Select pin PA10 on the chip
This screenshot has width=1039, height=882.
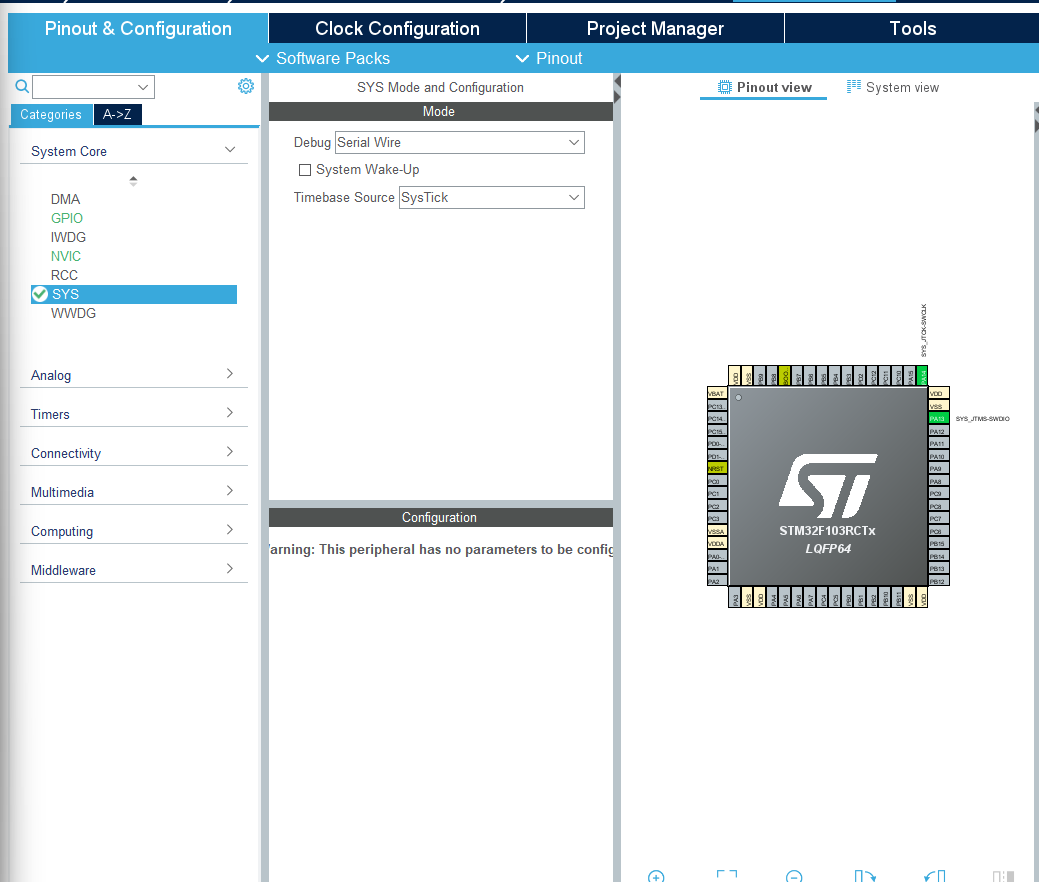[x=938, y=457]
